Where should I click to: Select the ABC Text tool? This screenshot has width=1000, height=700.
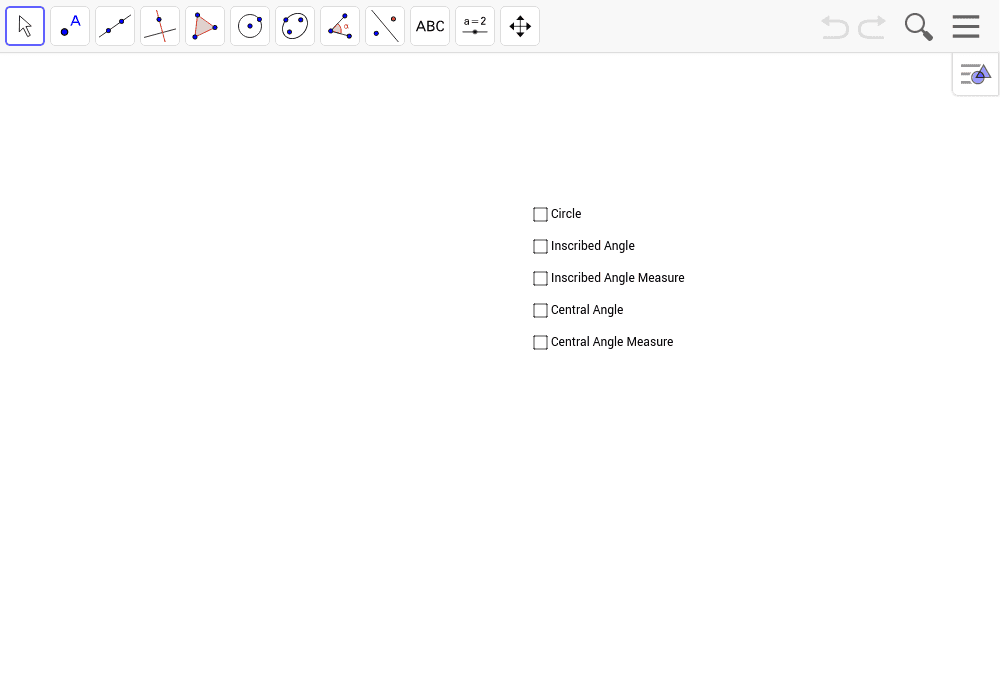click(430, 26)
